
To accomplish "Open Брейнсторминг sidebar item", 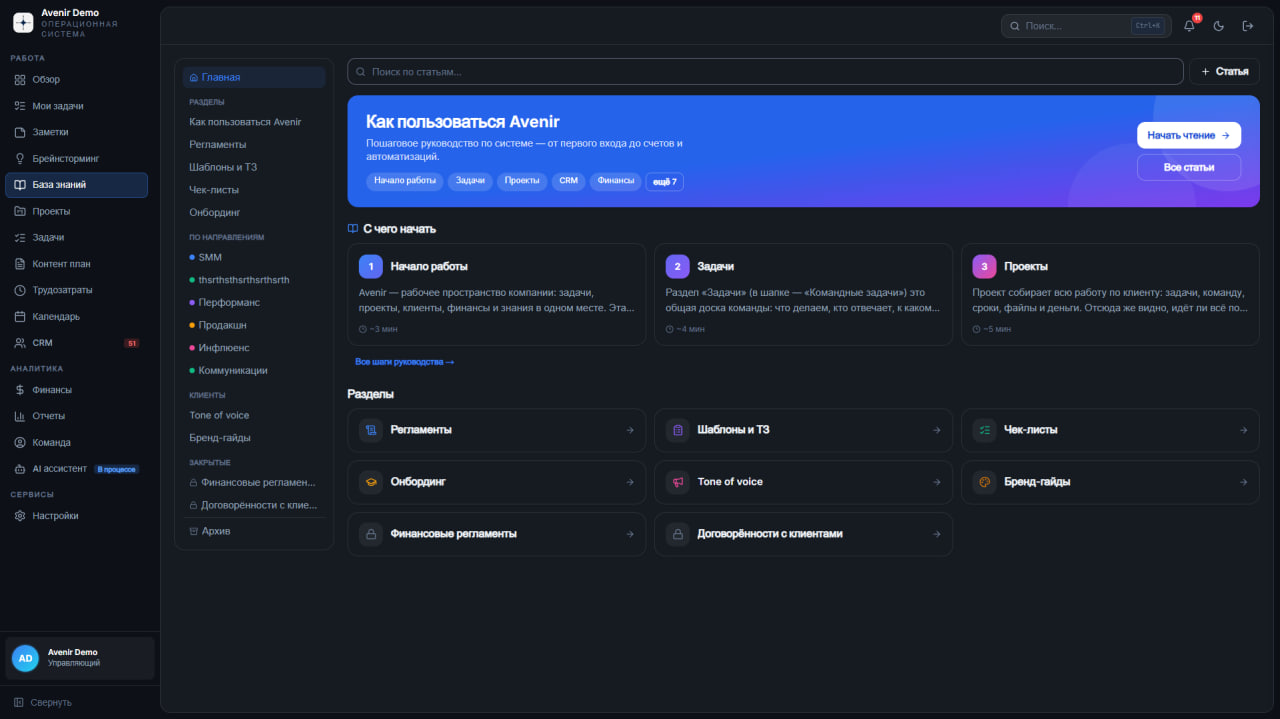I will pyautogui.click(x=76, y=159).
